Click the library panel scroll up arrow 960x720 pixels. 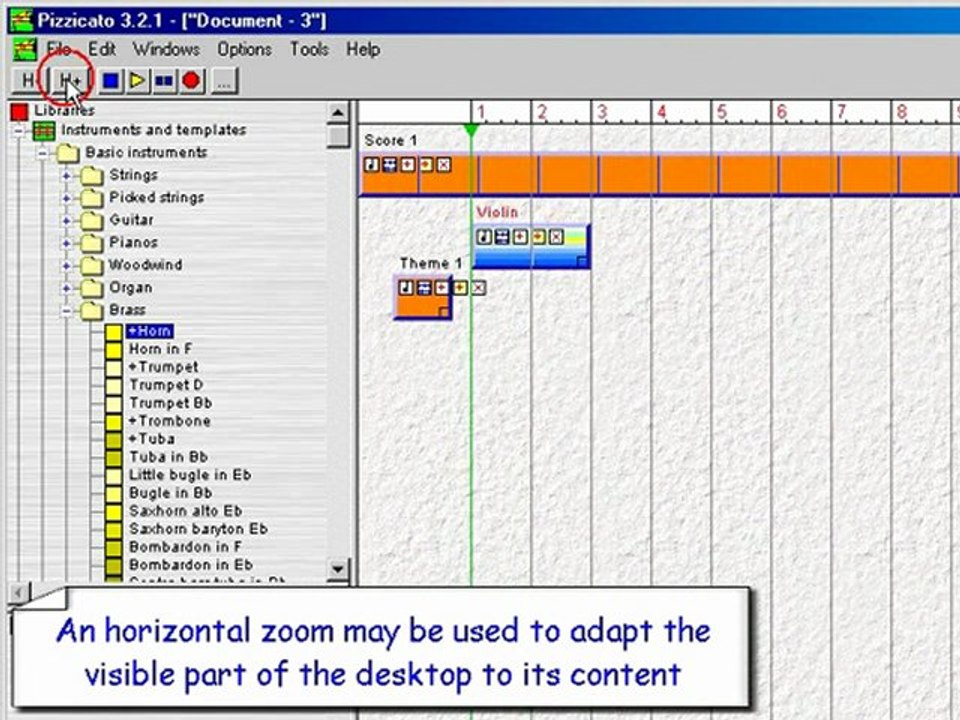[x=338, y=113]
